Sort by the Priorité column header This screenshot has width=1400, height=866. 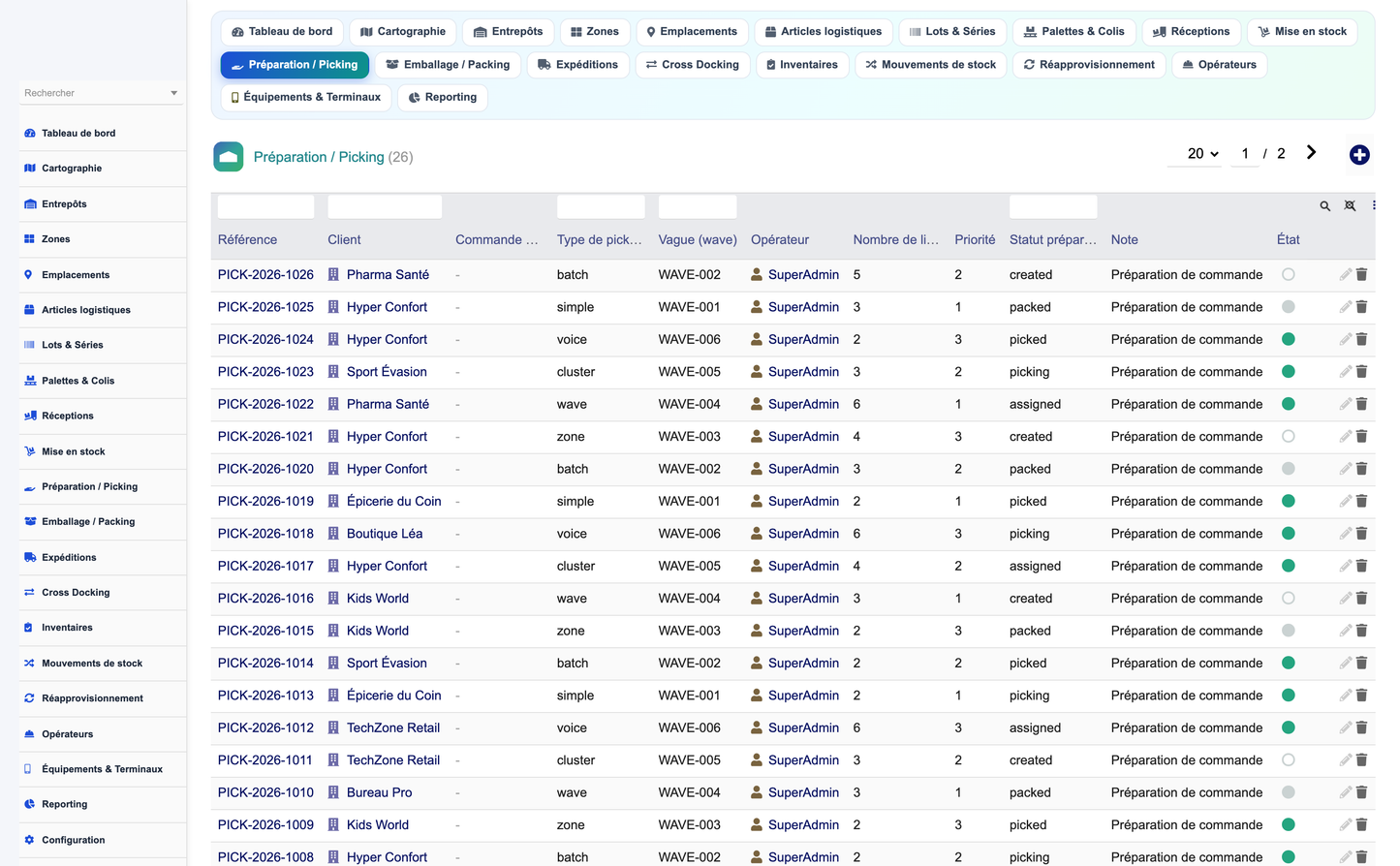tap(975, 240)
